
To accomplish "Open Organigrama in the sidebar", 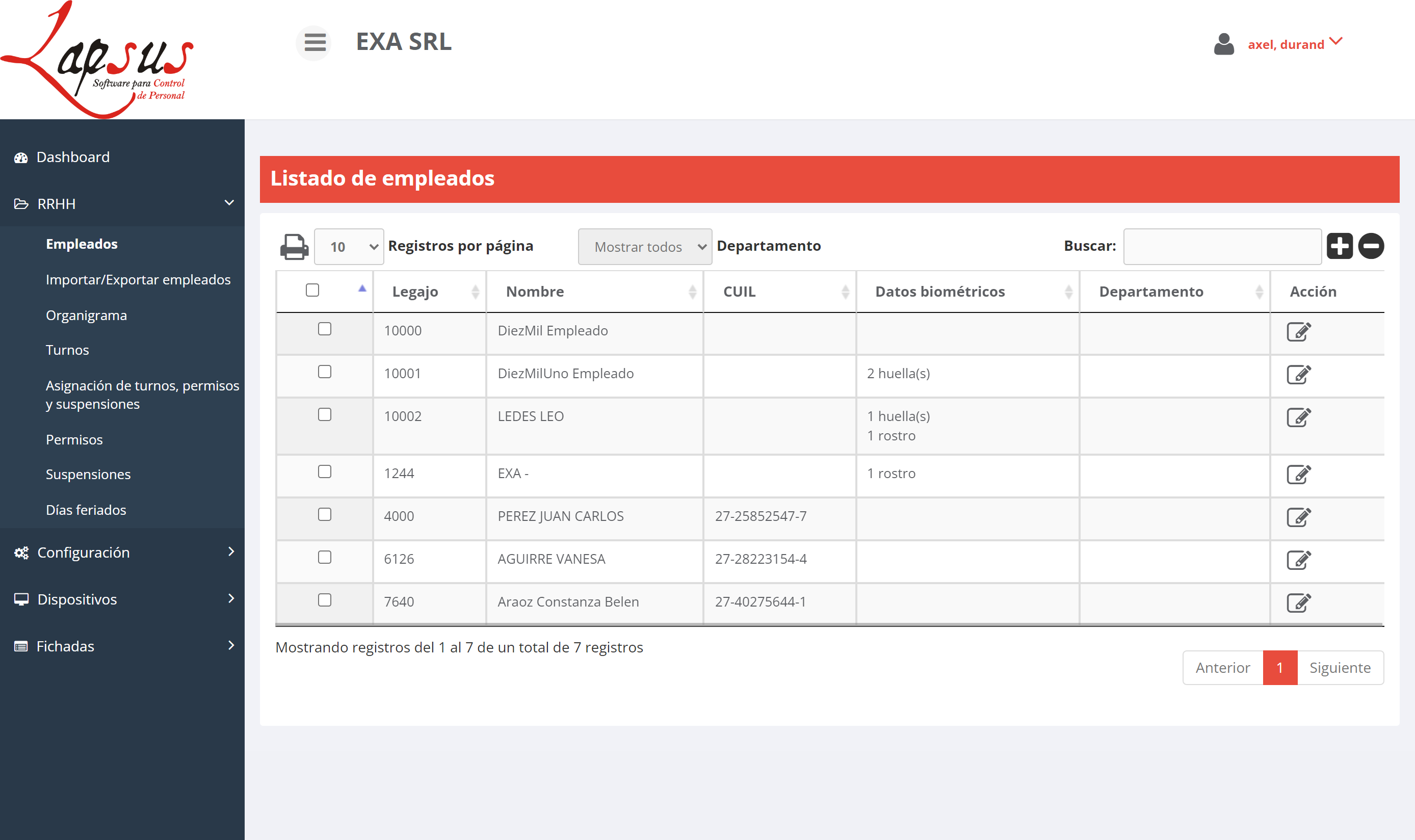I will [x=86, y=316].
